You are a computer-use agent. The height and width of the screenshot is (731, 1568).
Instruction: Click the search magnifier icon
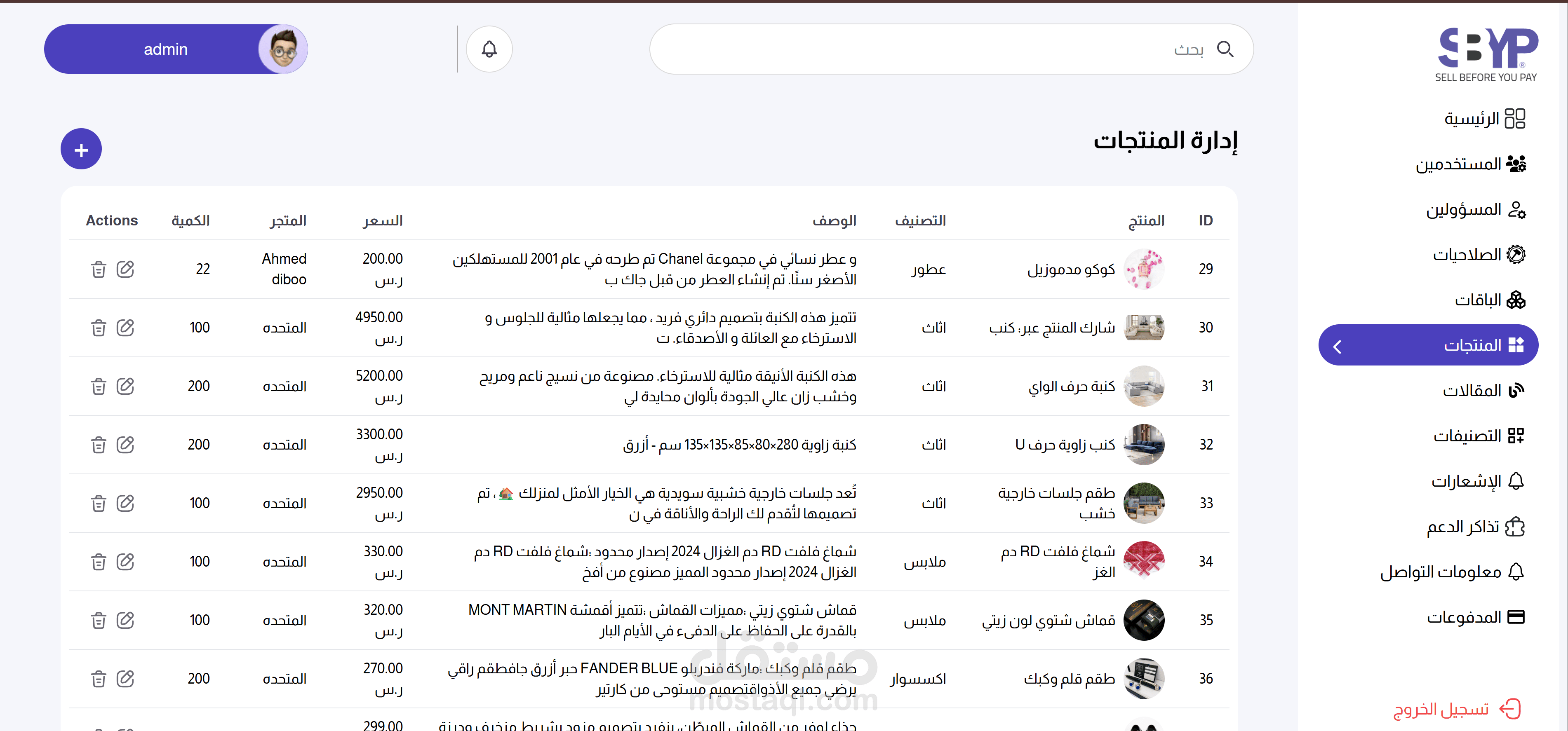point(1225,49)
